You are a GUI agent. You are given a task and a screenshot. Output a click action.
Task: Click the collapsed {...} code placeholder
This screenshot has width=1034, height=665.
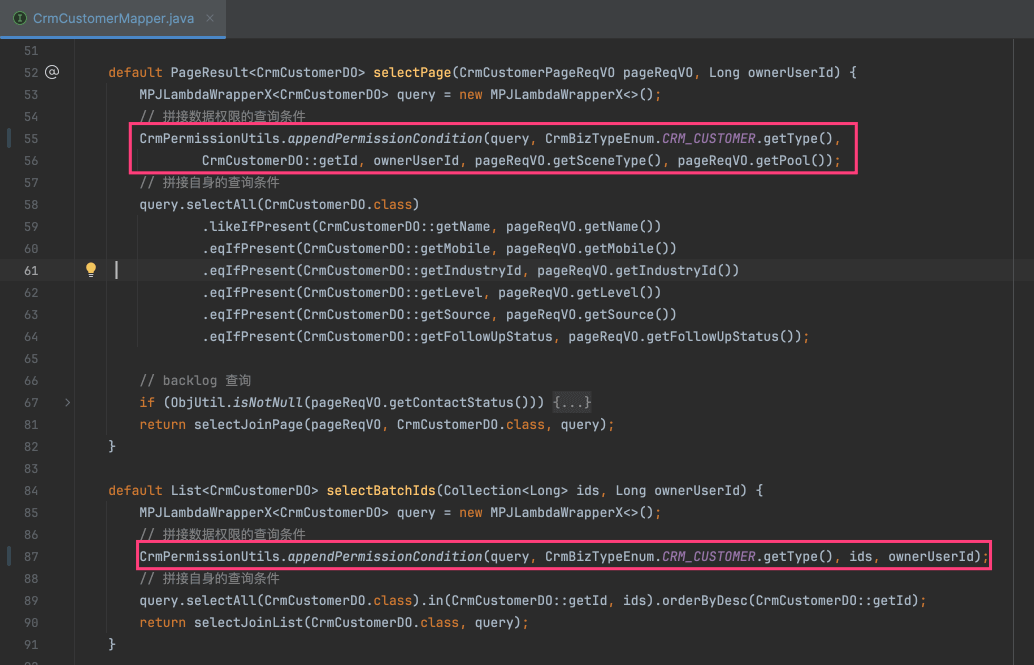tap(573, 402)
